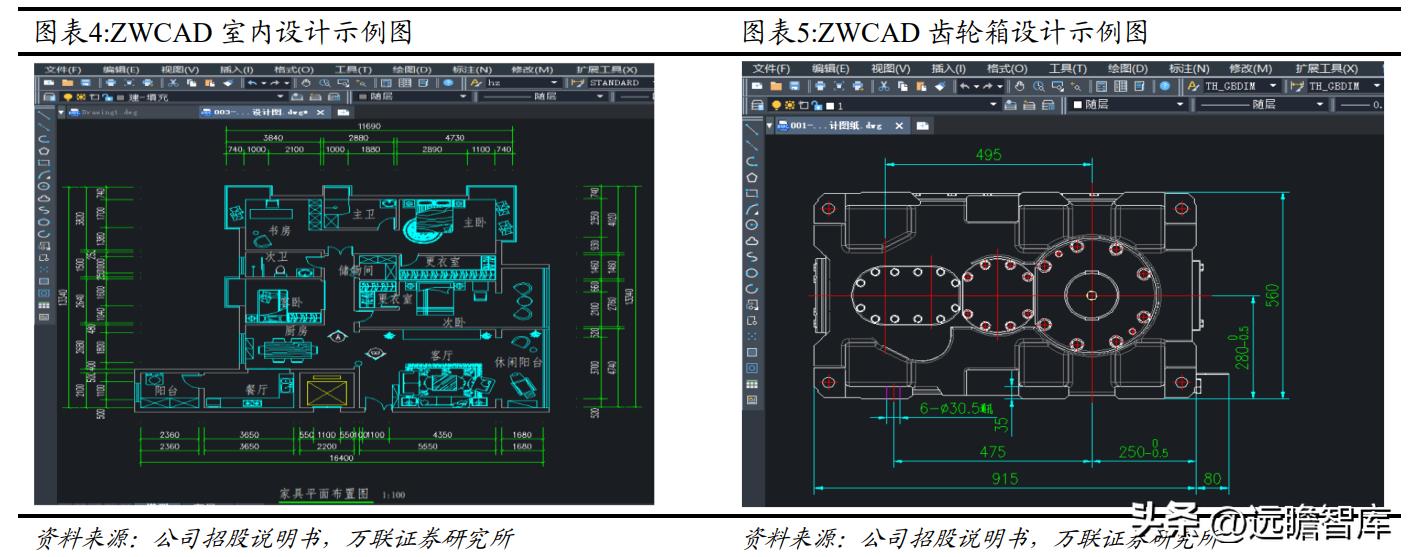Open 文件(F) menu in gearbox window

coord(772,69)
